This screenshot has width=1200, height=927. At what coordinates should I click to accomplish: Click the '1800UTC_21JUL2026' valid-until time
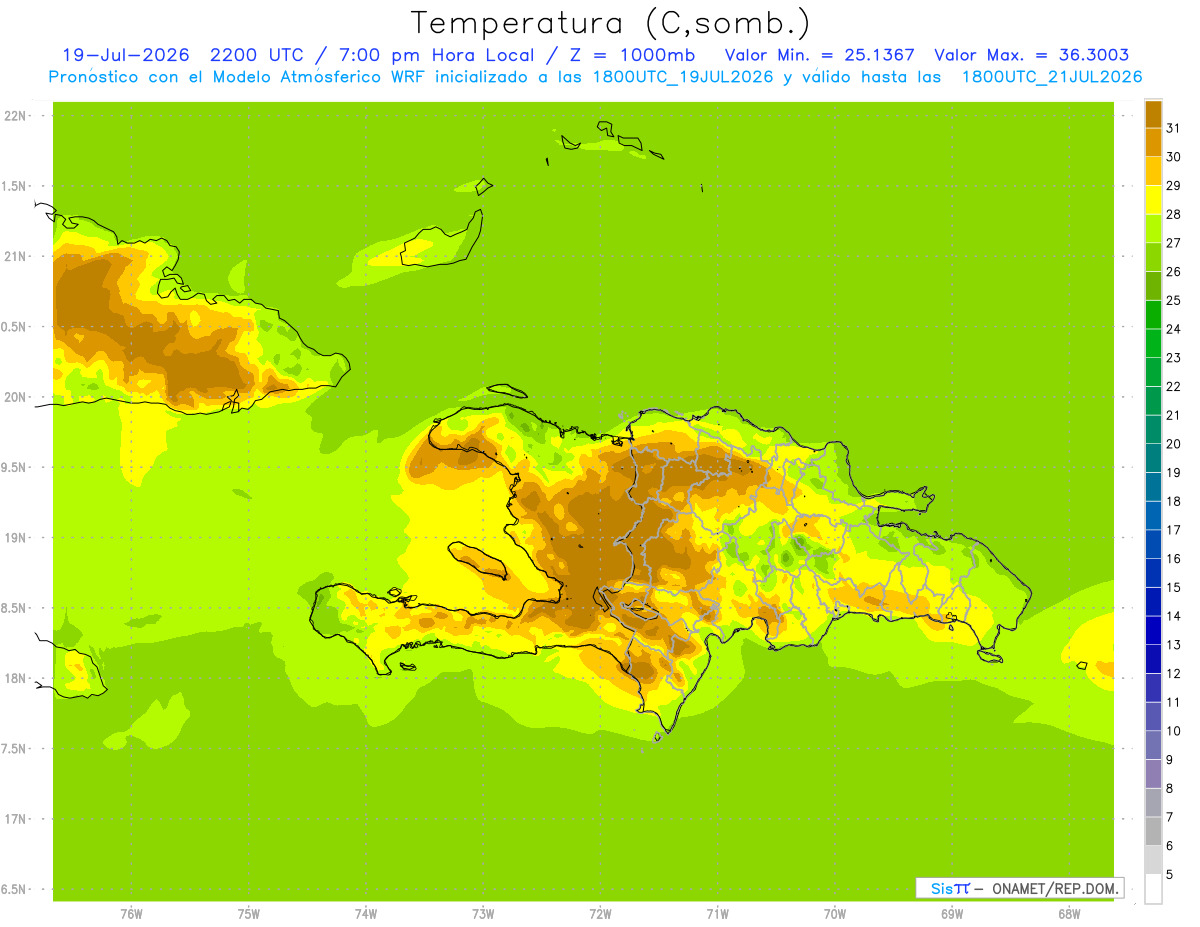(1052, 77)
